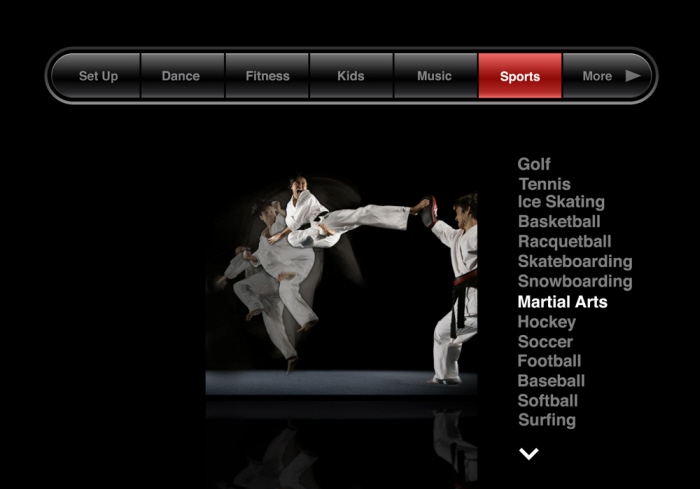Switch to the Fitness tab
The height and width of the screenshot is (489, 700).
(267, 75)
